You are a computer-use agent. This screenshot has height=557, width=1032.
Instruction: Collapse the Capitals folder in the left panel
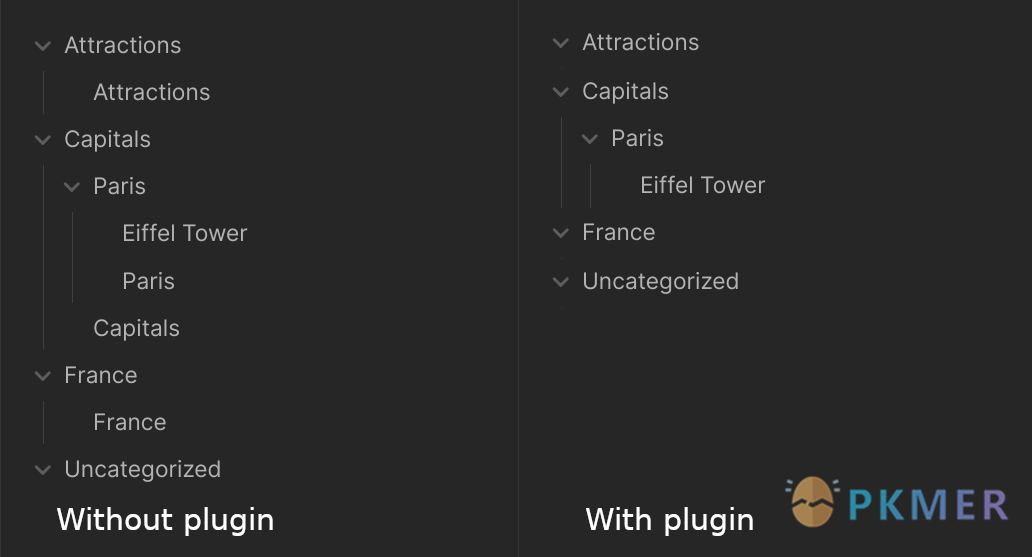coord(43,140)
